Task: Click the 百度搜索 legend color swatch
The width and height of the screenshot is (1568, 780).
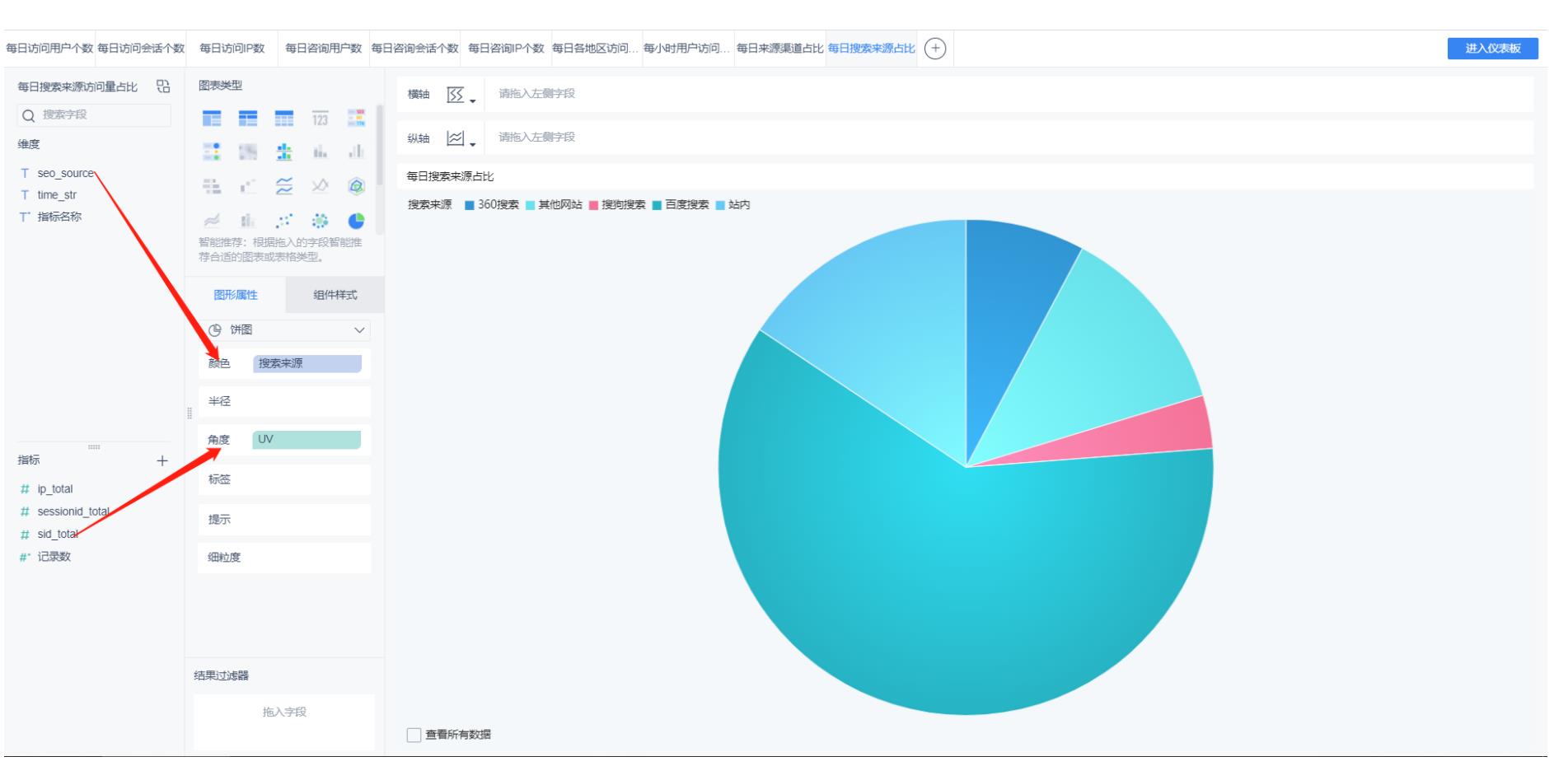Action: 657,205
